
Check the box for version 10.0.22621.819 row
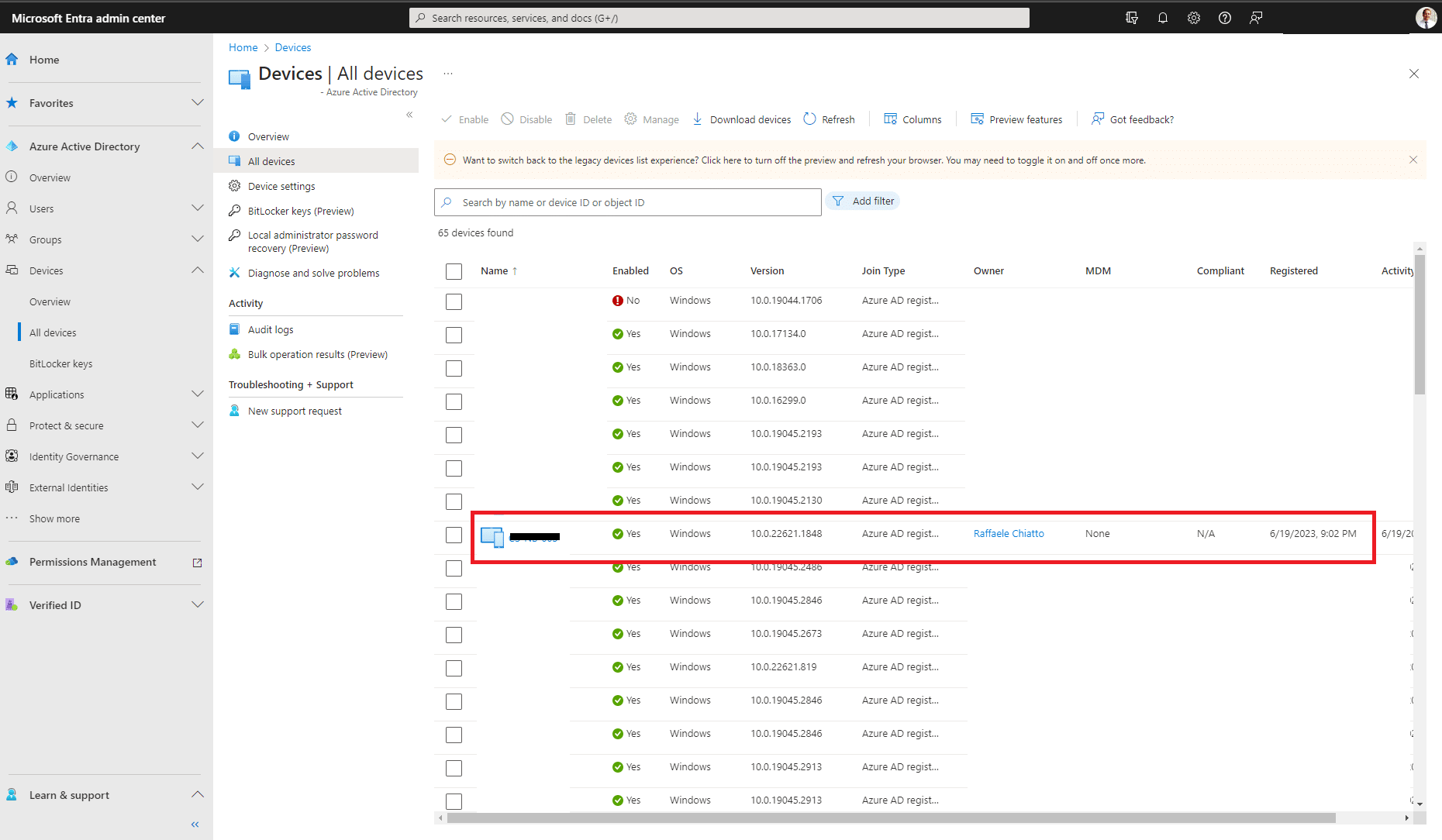pyautogui.click(x=454, y=668)
